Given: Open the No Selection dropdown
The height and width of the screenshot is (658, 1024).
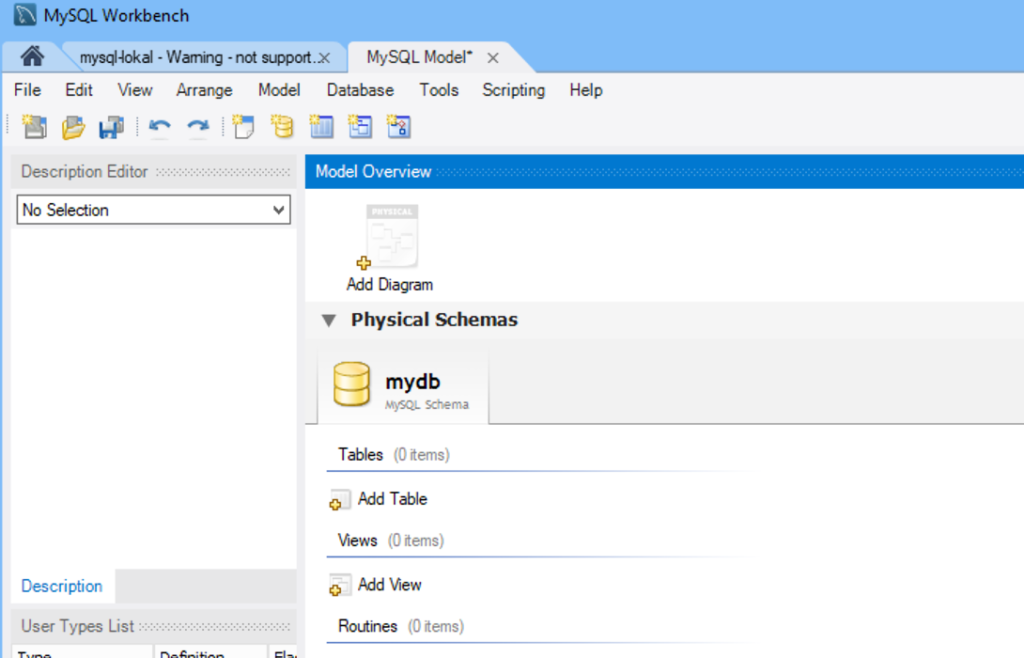Looking at the screenshot, I should pyautogui.click(x=153, y=210).
